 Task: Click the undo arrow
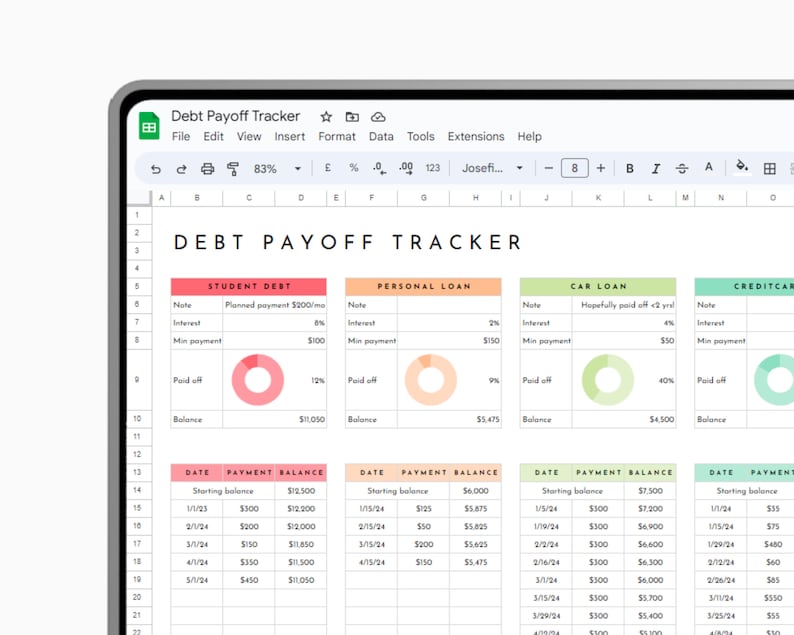[155, 169]
